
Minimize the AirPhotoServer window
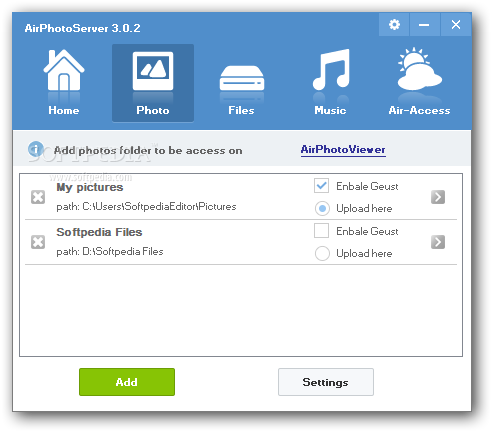tap(424, 25)
